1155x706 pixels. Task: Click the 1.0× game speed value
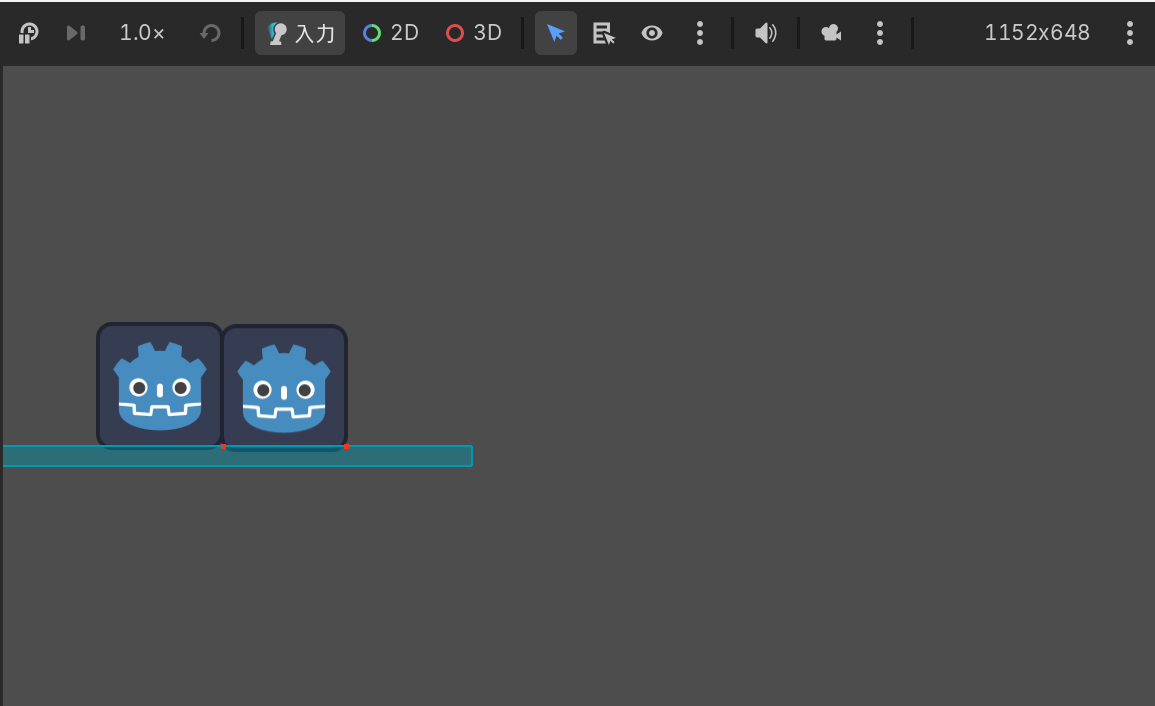[x=142, y=33]
